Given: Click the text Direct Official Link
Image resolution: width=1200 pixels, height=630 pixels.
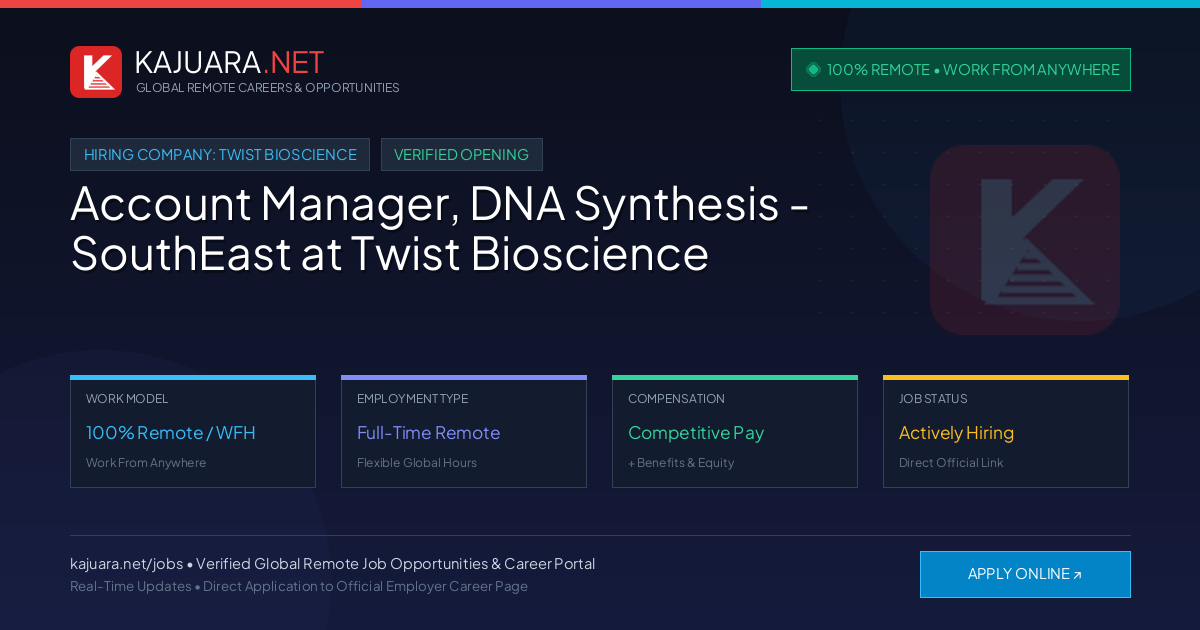Looking at the screenshot, I should [x=951, y=463].
